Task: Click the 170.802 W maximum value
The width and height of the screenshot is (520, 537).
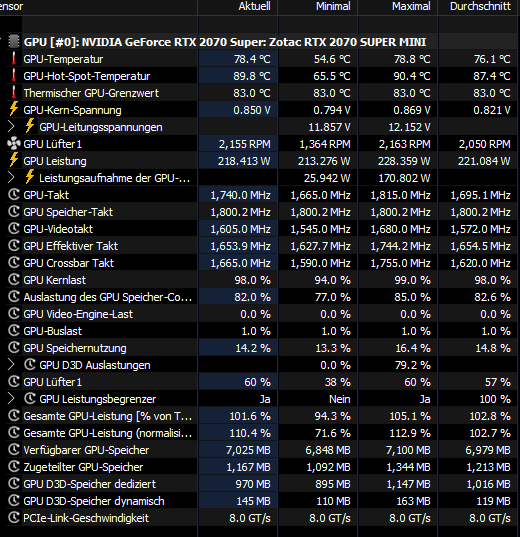Action: tap(405, 178)
